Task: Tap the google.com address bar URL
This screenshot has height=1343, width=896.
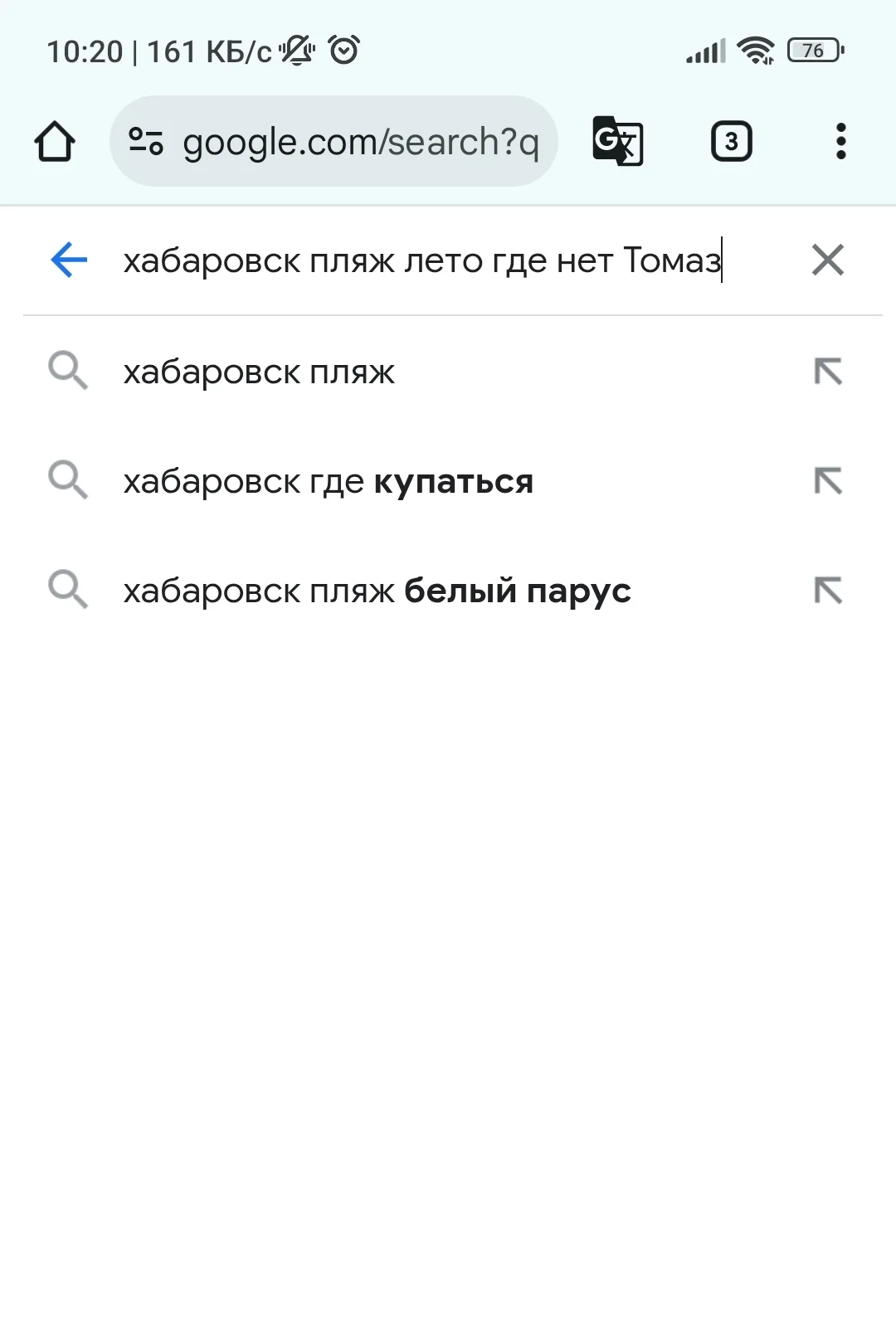Action: (360, 142)
